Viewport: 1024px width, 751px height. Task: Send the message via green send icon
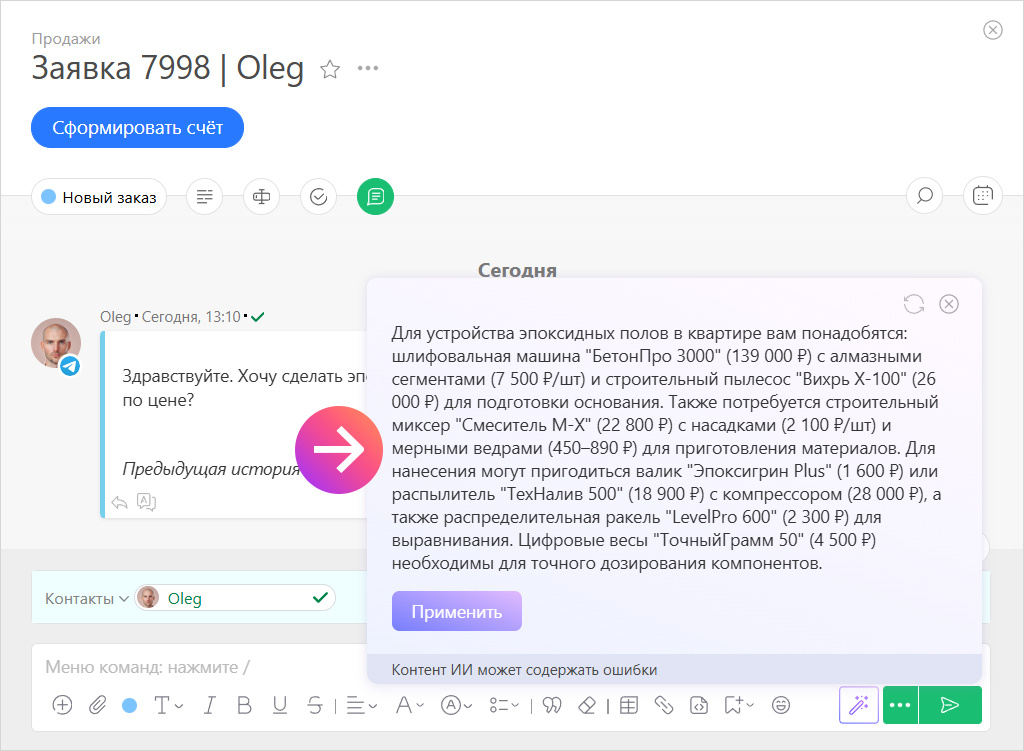[949, 705]
